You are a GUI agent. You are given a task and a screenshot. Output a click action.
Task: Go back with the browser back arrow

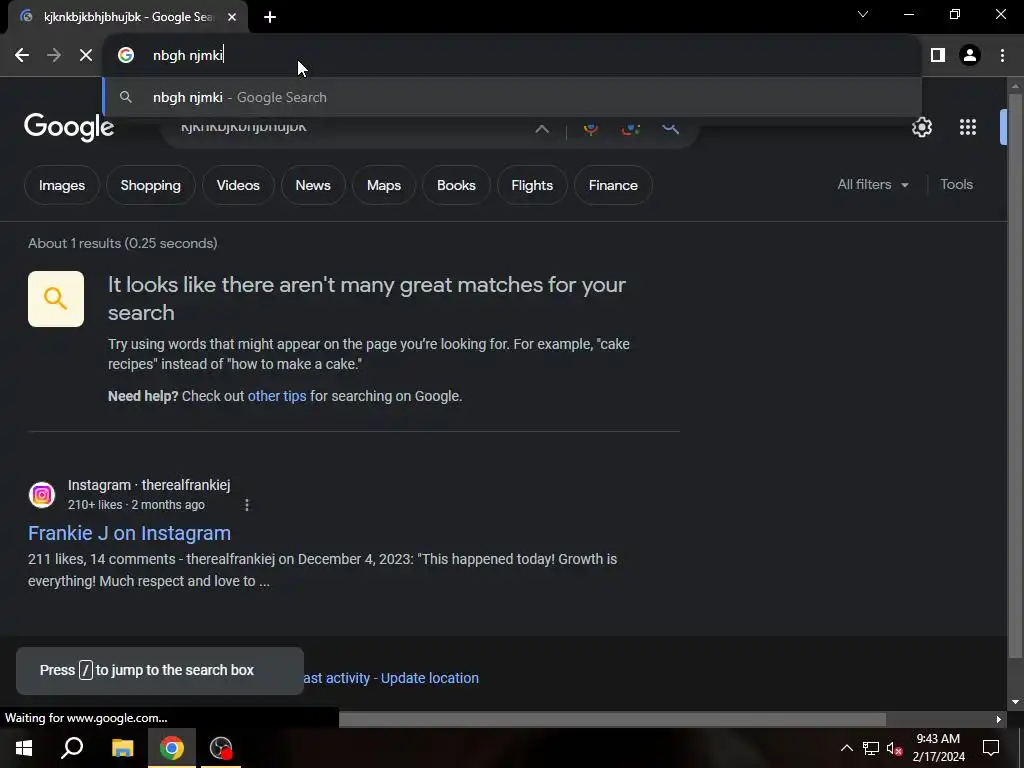tap(22, 56)
